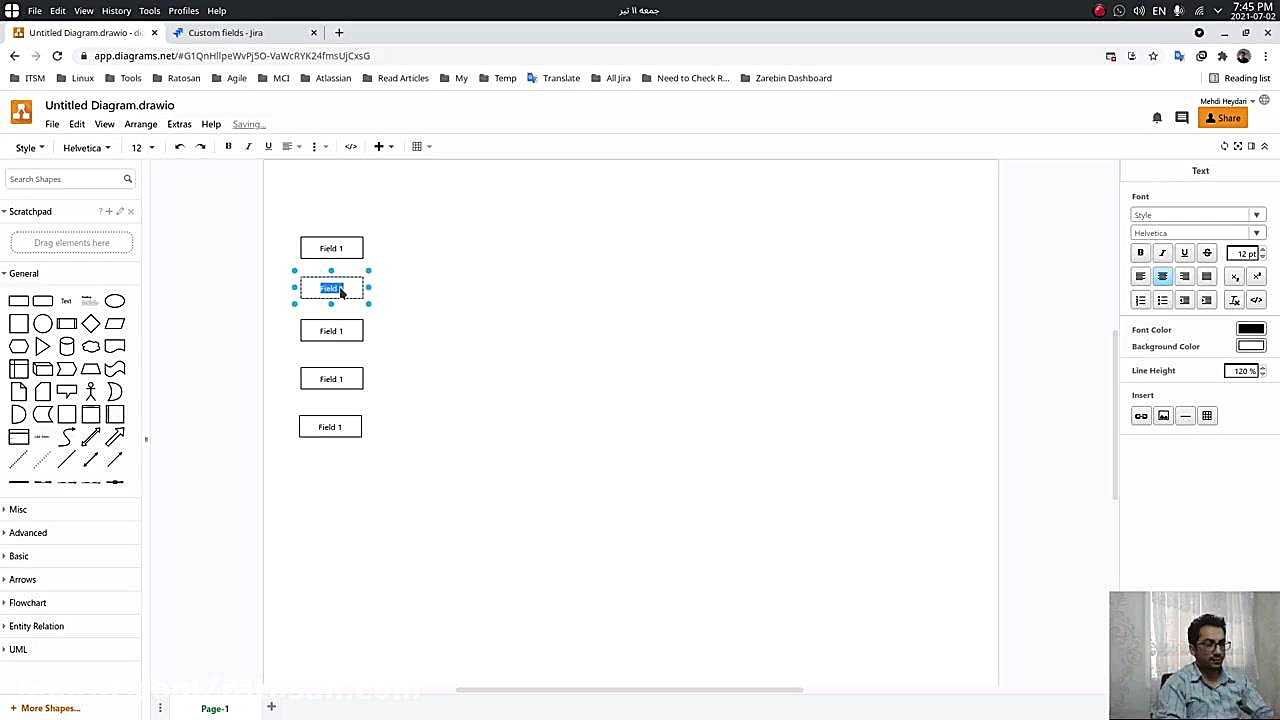Decrease text indent
The height and width of the screenshot is (720, 1280).
1184,300
